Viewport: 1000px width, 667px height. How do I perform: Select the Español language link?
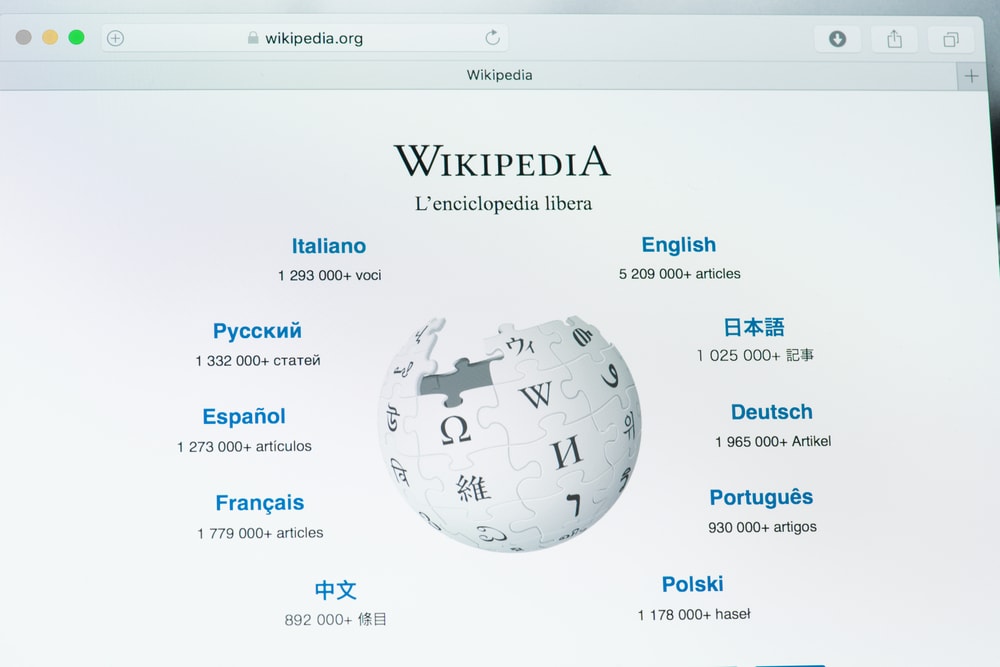pos(244,417)
